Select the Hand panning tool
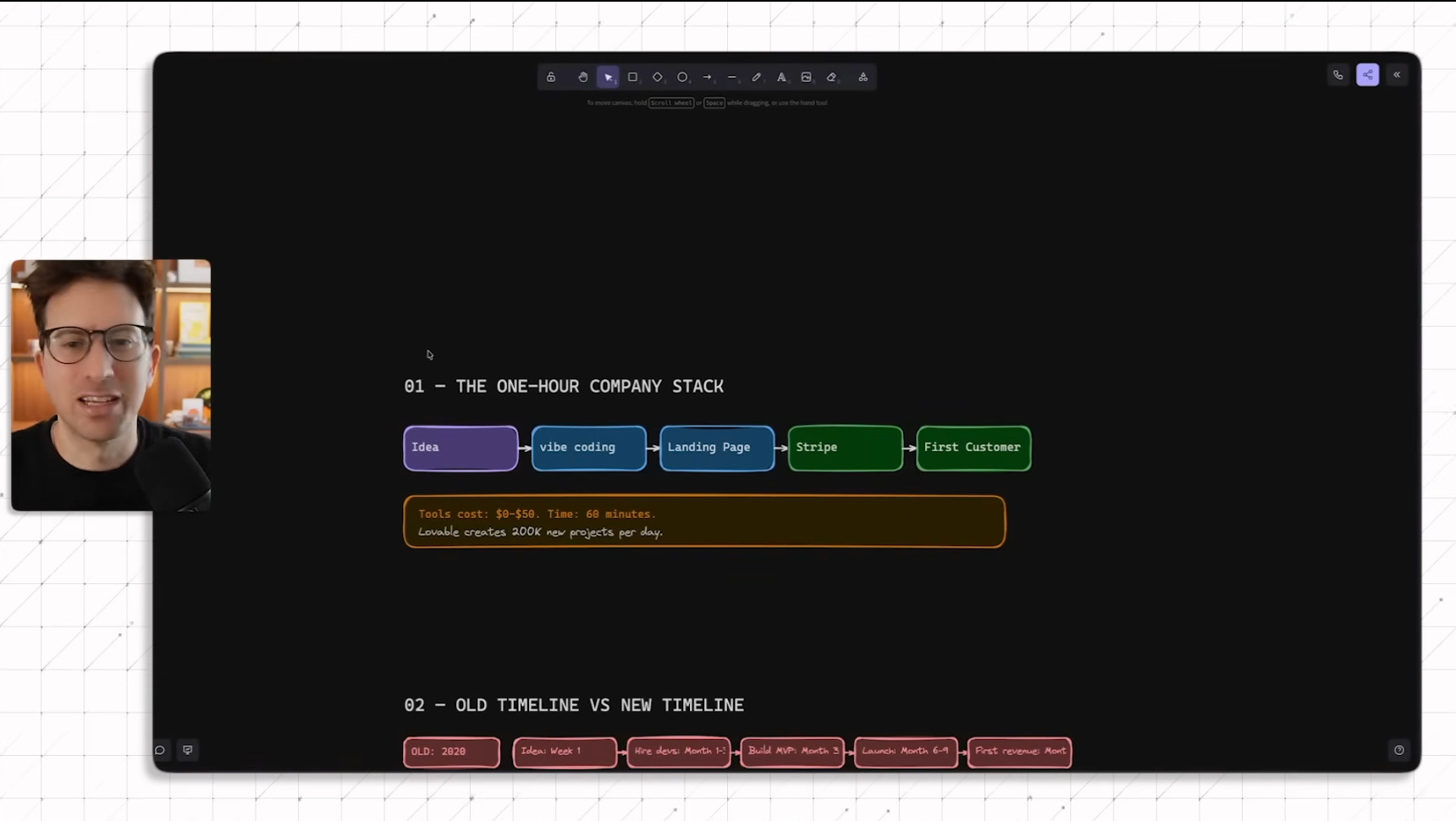This screenshot has height=821, width=1456. click(x=582, y=77)
